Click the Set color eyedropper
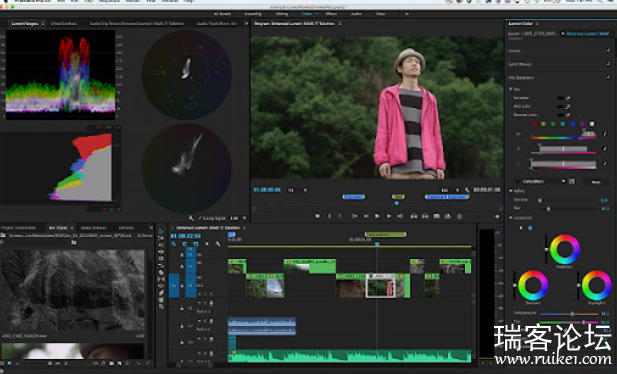Viewport: 617px width, 374px height. 568,98
